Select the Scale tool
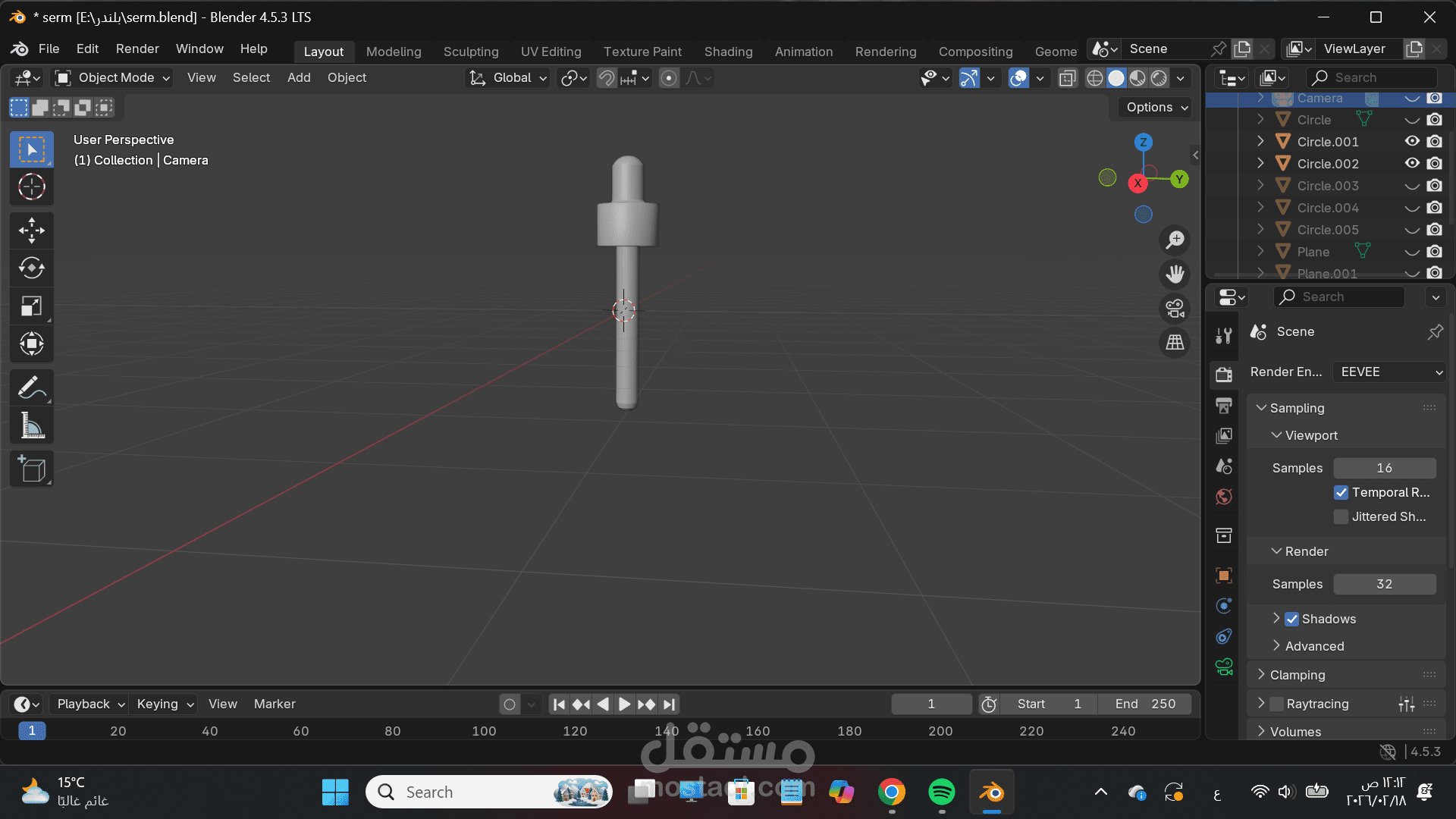 tap(31, 306)
